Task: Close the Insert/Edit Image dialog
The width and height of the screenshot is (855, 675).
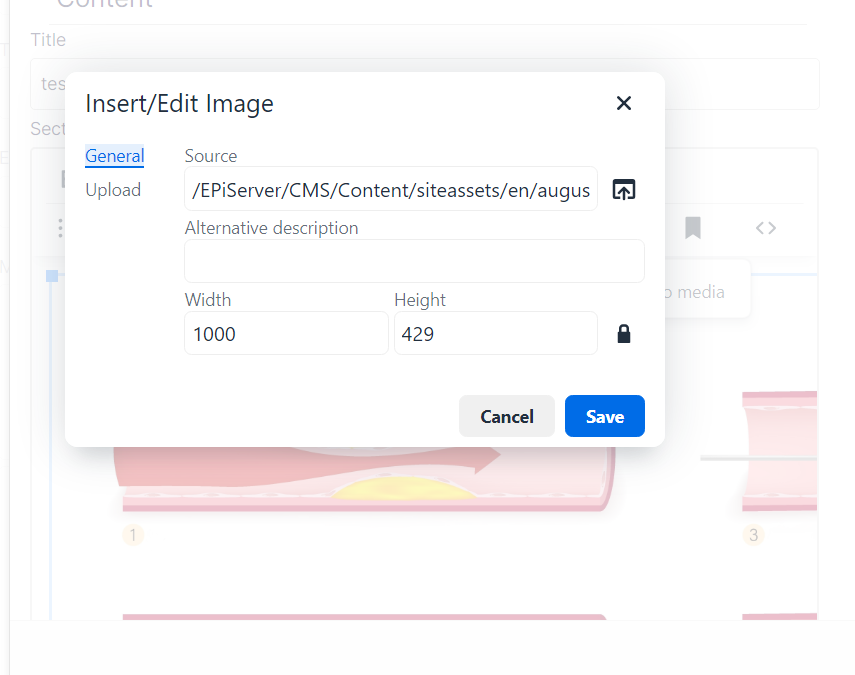Action: (624, 103)
